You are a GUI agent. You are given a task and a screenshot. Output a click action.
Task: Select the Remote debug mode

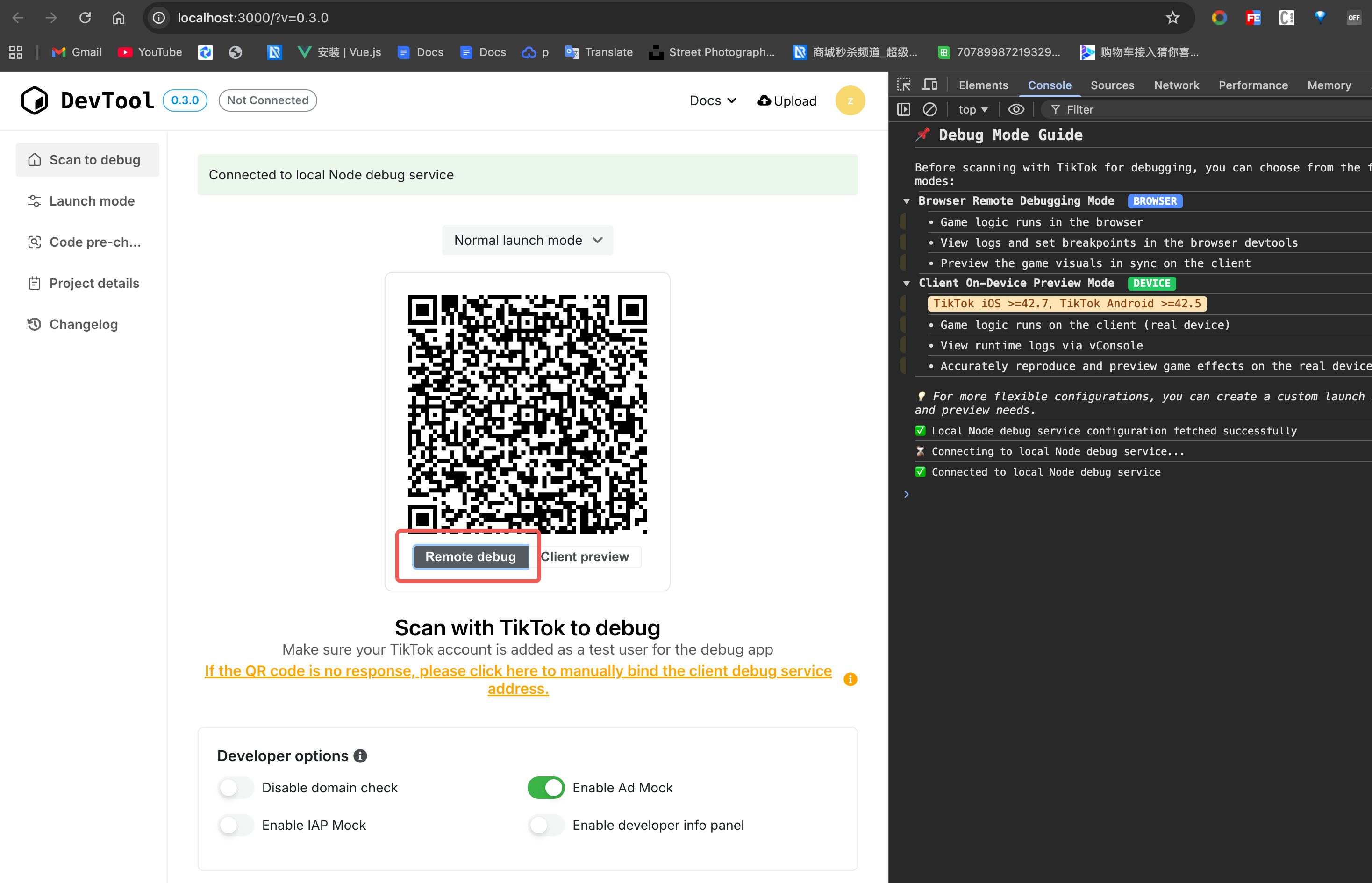[470, 557]
